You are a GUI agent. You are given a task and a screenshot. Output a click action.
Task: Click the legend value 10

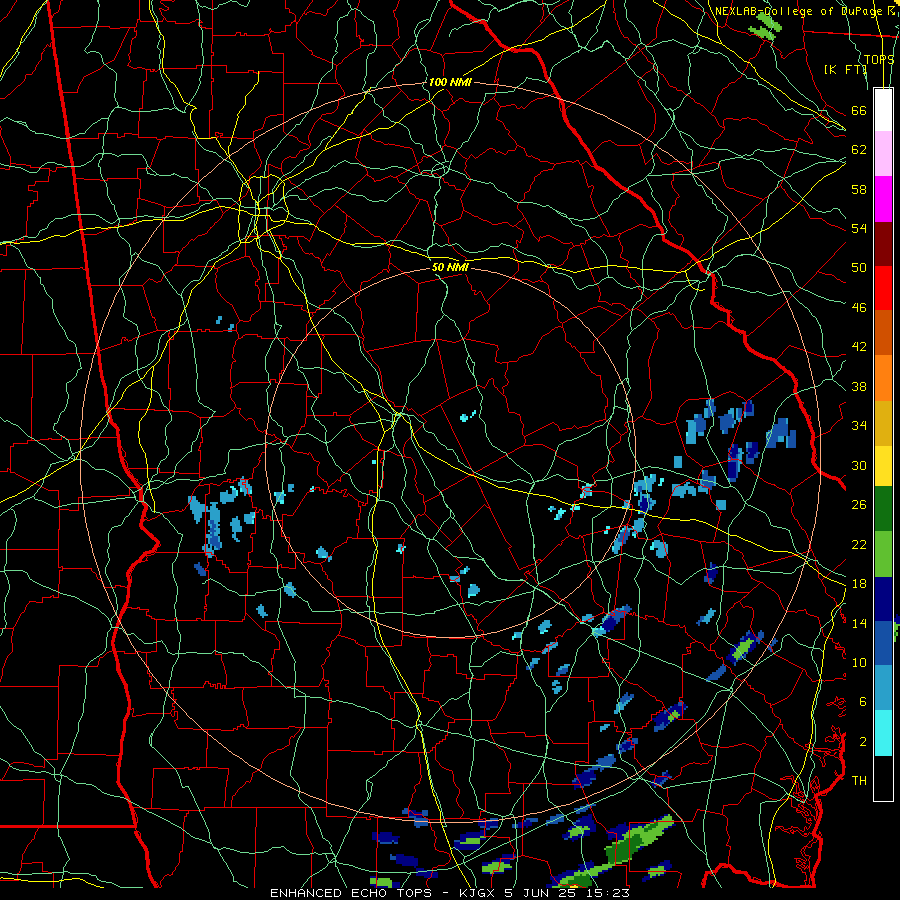coord(859,662)
